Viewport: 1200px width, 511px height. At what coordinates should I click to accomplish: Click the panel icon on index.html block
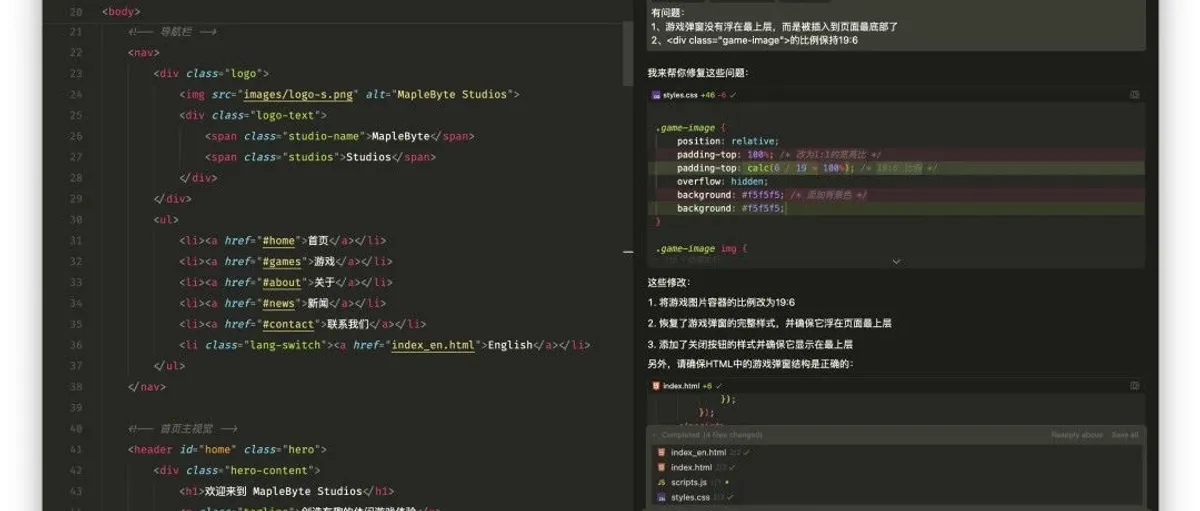click(1134, 385)
